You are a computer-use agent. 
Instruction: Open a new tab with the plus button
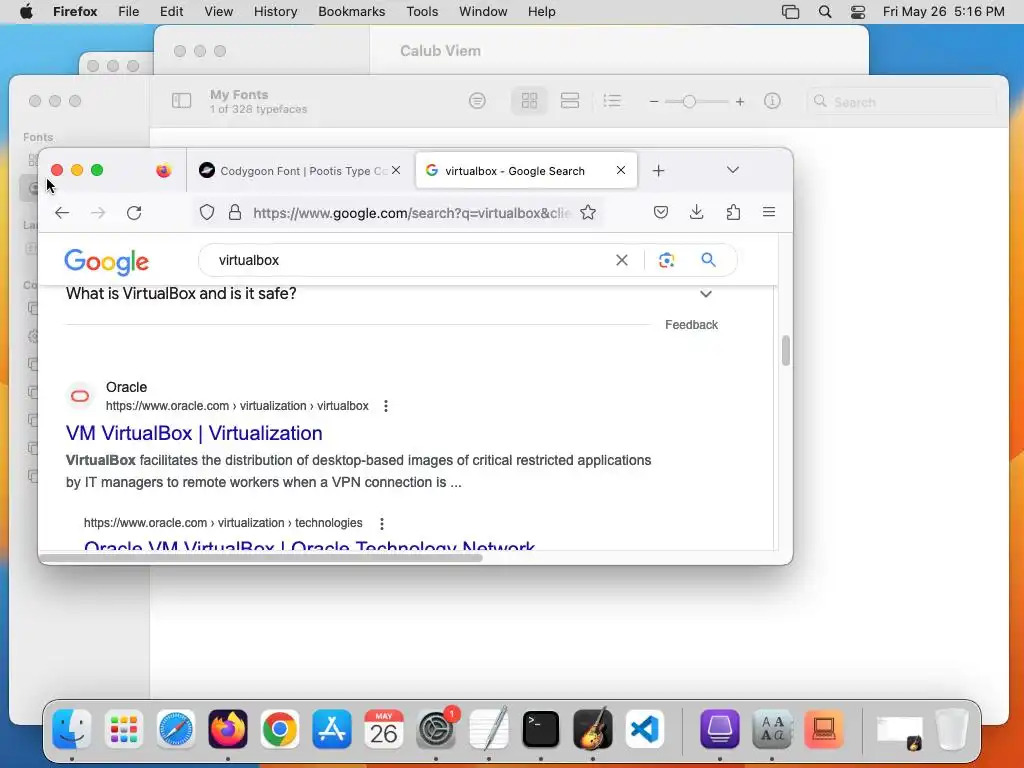coord(658,170)
